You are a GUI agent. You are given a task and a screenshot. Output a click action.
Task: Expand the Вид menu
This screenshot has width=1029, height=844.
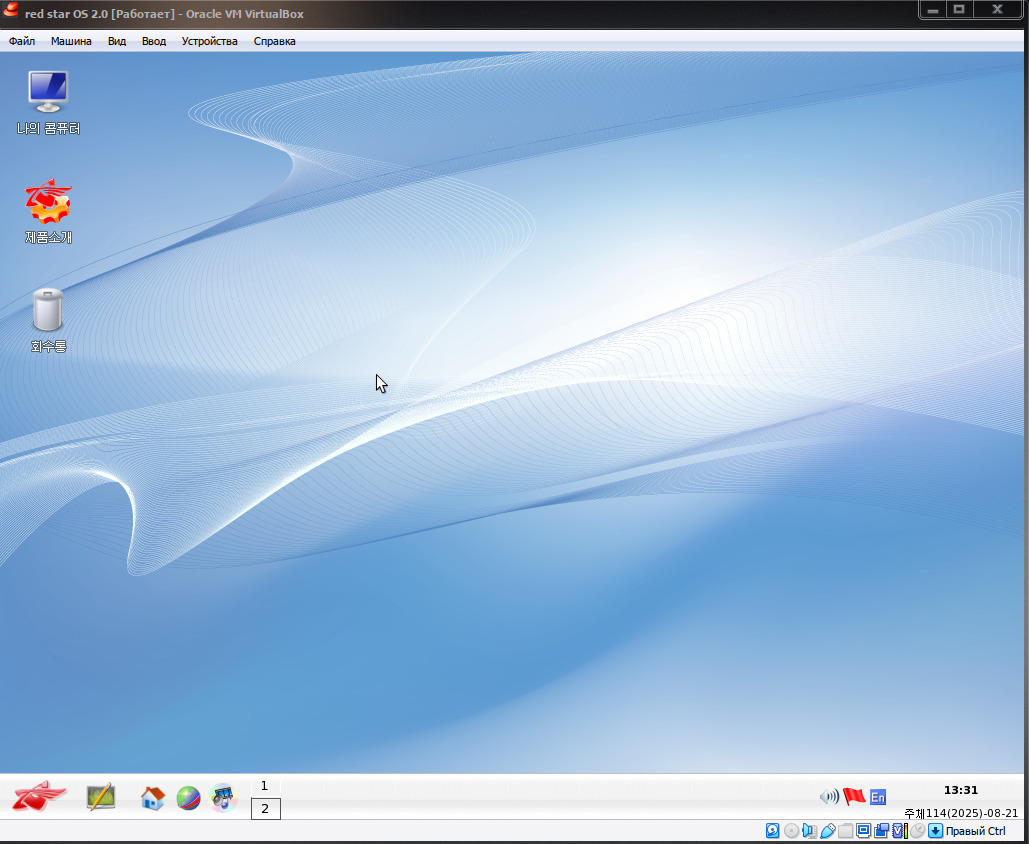[x=117, y=41]
